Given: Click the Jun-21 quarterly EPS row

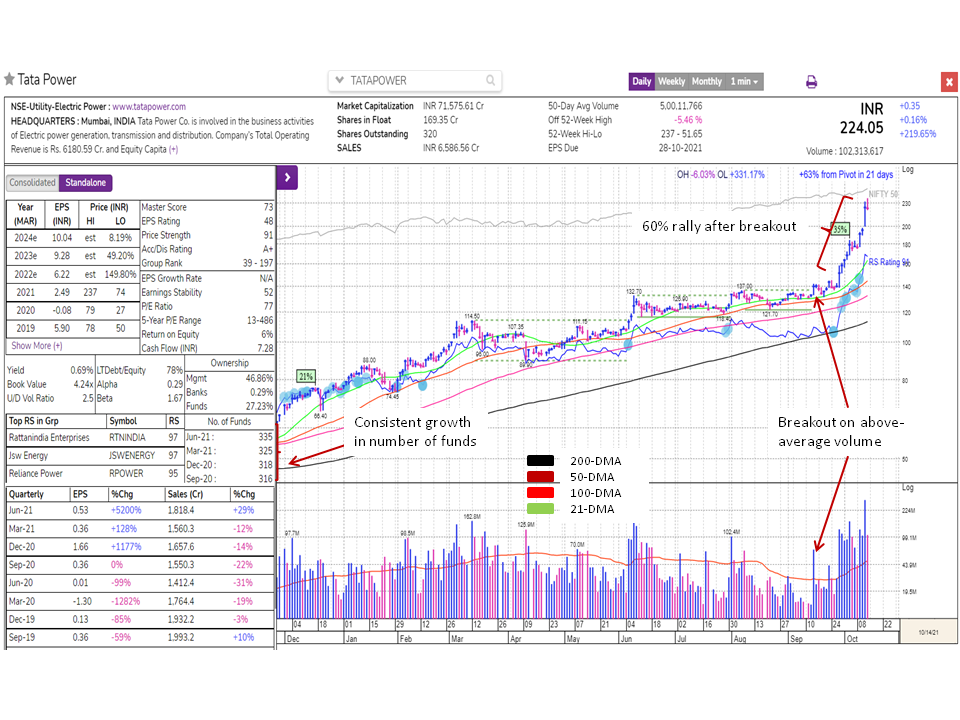Looking at the screenshot, I should tap(140, 510).
